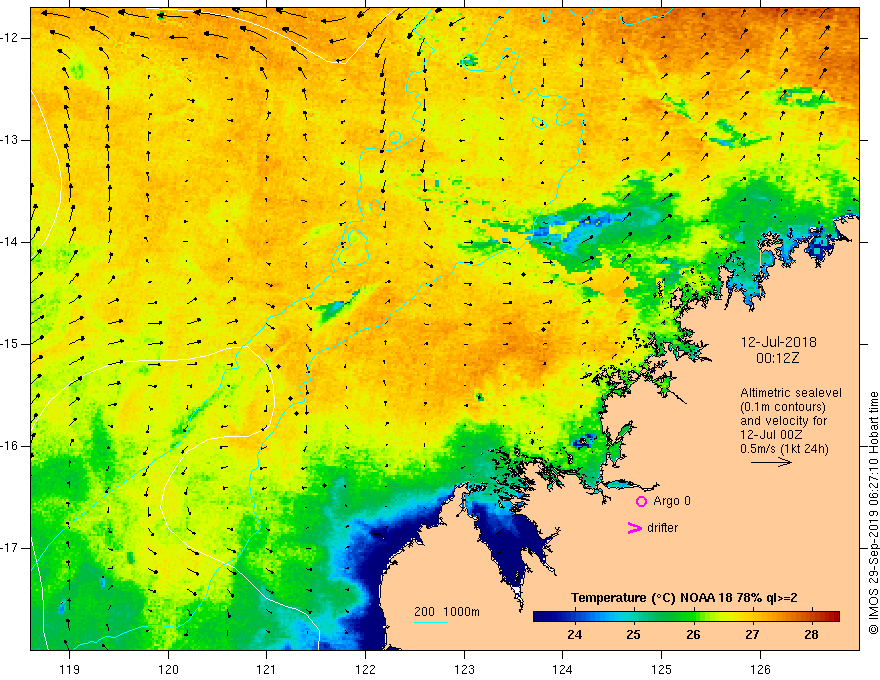Click the latitude axis label -17
Viewport: 880px width, 680px height.
(10, 548)
